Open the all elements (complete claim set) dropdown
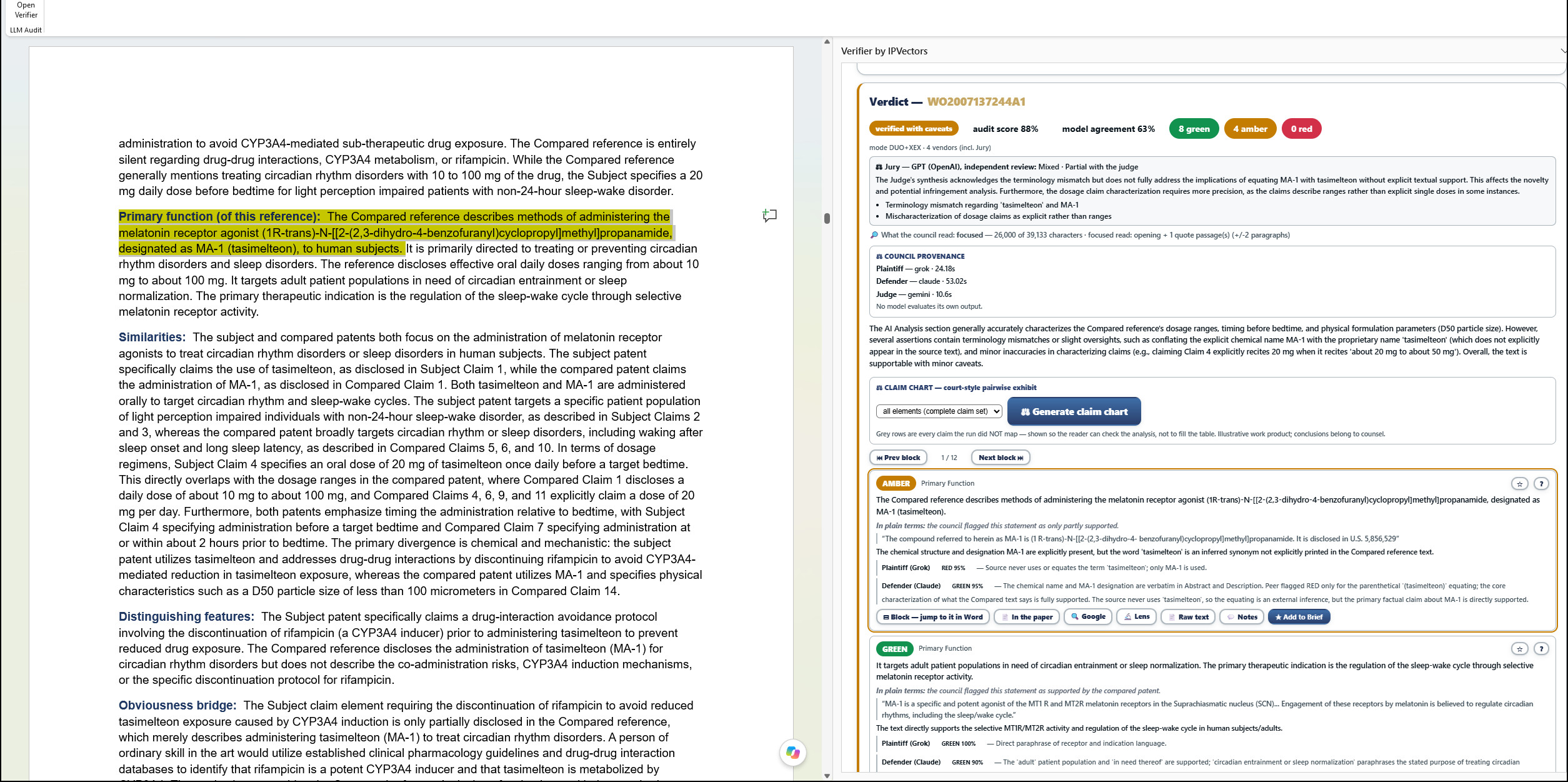The image size is (1568, 782). tap(939, 411)
